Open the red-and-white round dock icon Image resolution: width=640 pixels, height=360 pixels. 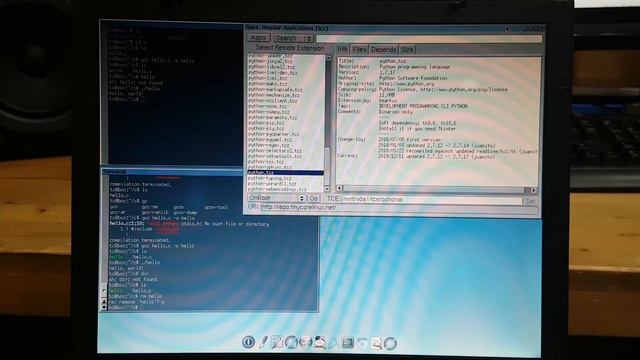click(x=305, y=342)
